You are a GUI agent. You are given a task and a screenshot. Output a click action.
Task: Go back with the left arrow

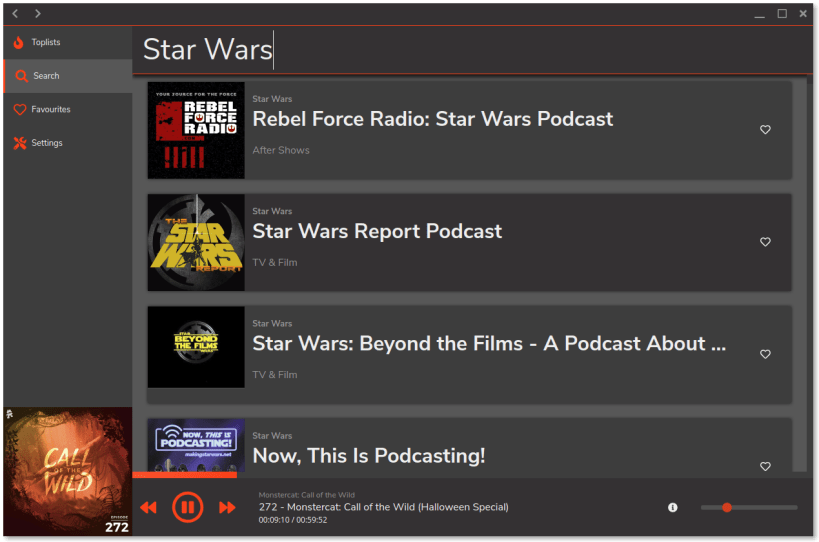click(16, 14)
